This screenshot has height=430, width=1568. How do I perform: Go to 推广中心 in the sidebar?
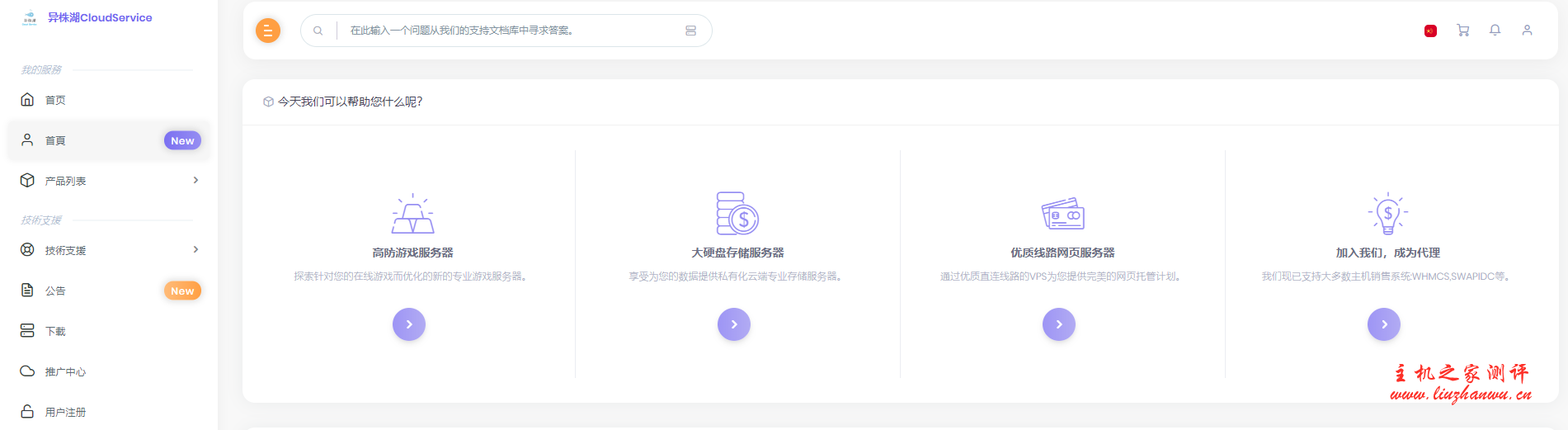[x=65, y=371]
